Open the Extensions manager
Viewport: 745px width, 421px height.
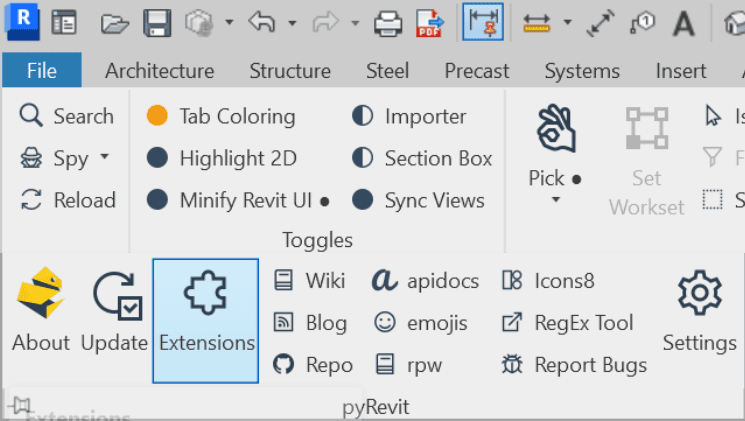point(206,321)
